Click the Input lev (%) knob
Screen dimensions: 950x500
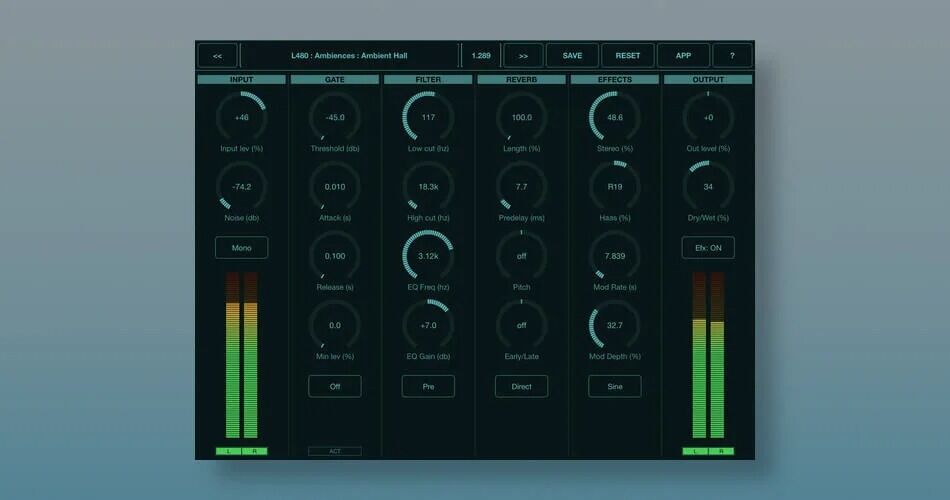pos(241,117)
